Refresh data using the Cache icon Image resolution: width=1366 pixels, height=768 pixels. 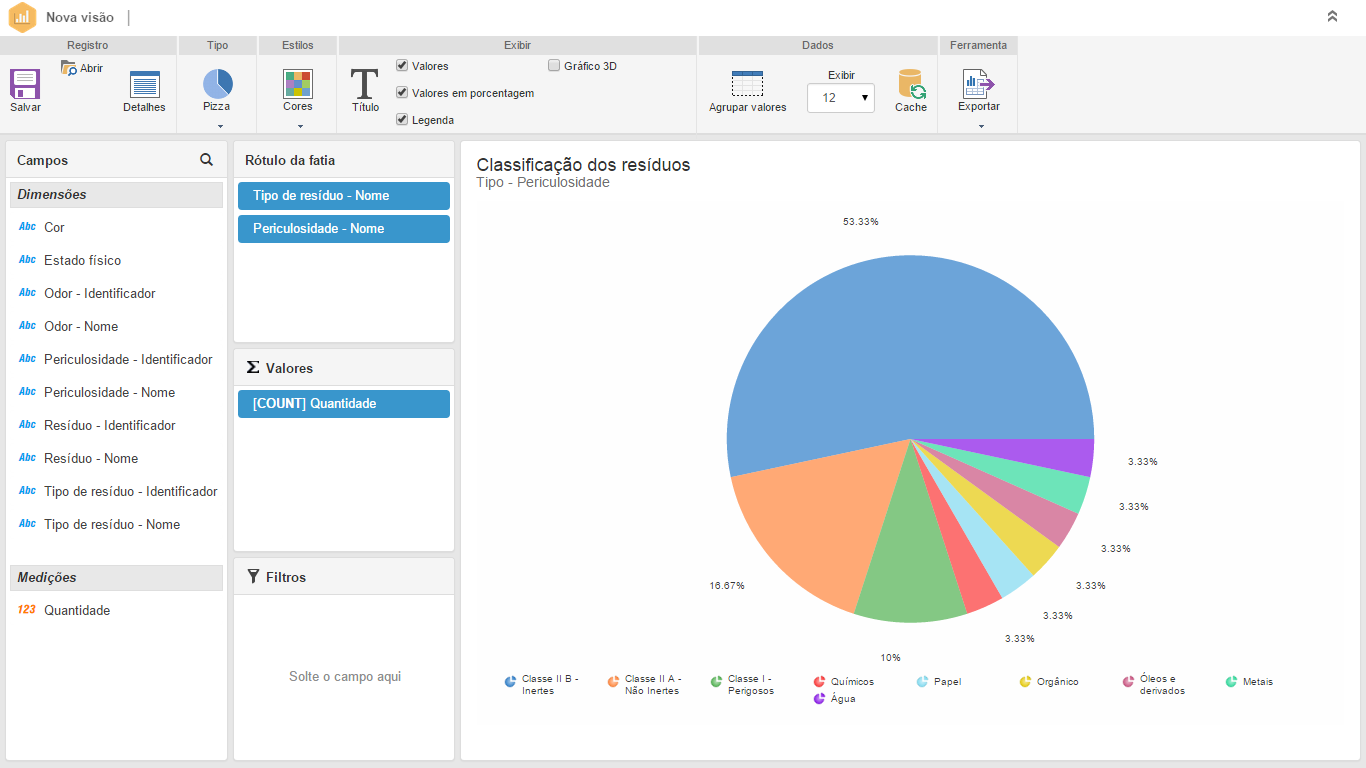click(x=911, y=84)
